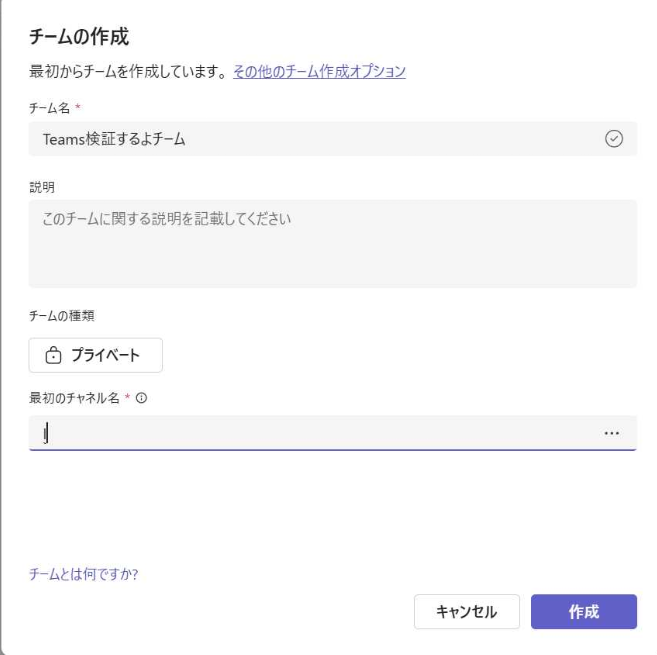Click the キャンセル button

[467, 611]
